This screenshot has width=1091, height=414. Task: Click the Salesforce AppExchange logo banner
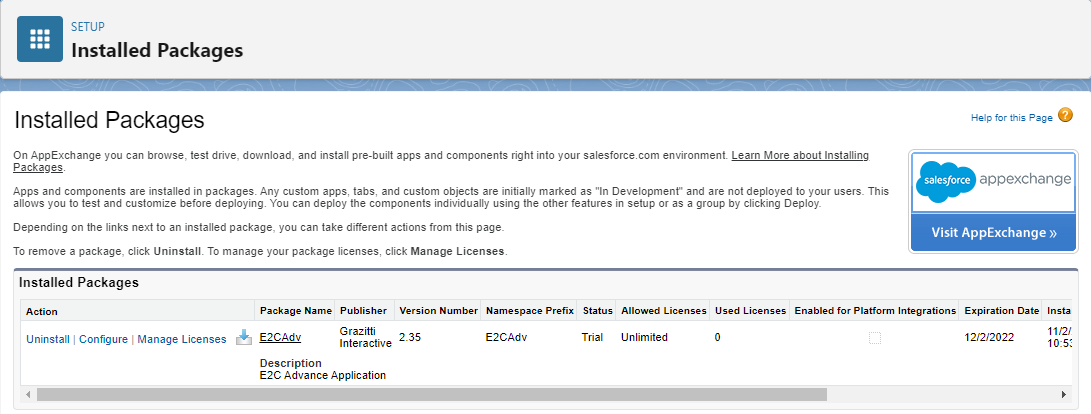coord(994,183)
